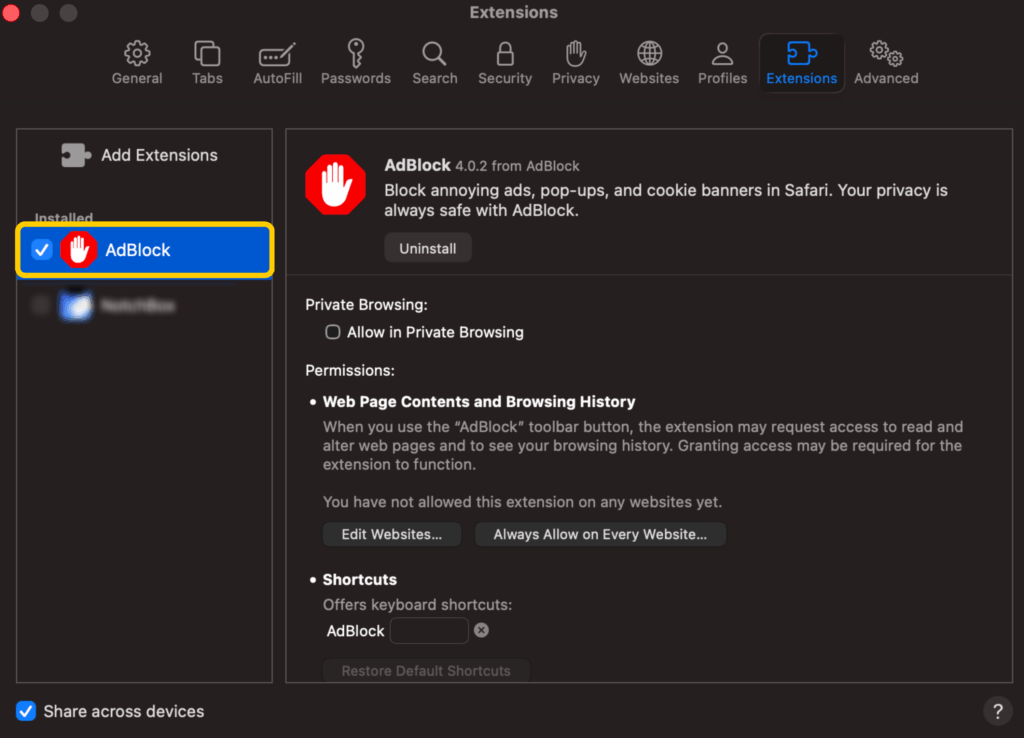1024x738 pixels.
Task: Open the Passwords preferences pane
Action: pos(356,63)
